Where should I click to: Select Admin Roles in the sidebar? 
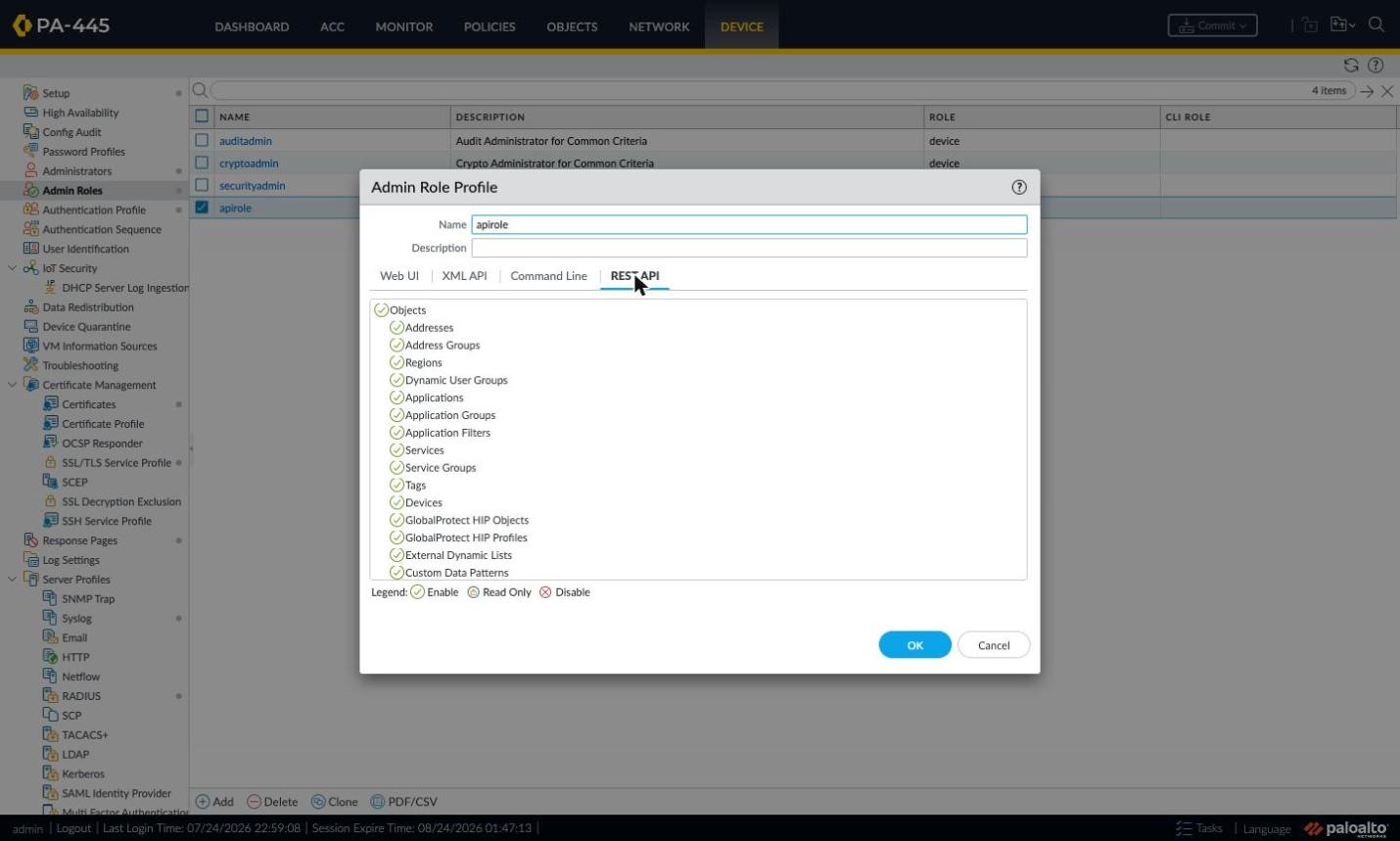(72, 190)
